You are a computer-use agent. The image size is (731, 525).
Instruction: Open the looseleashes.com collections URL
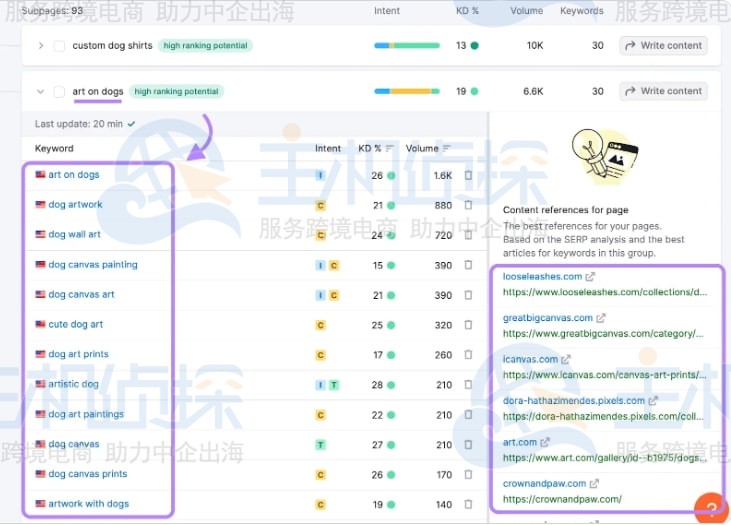click(x=605, y=292)
